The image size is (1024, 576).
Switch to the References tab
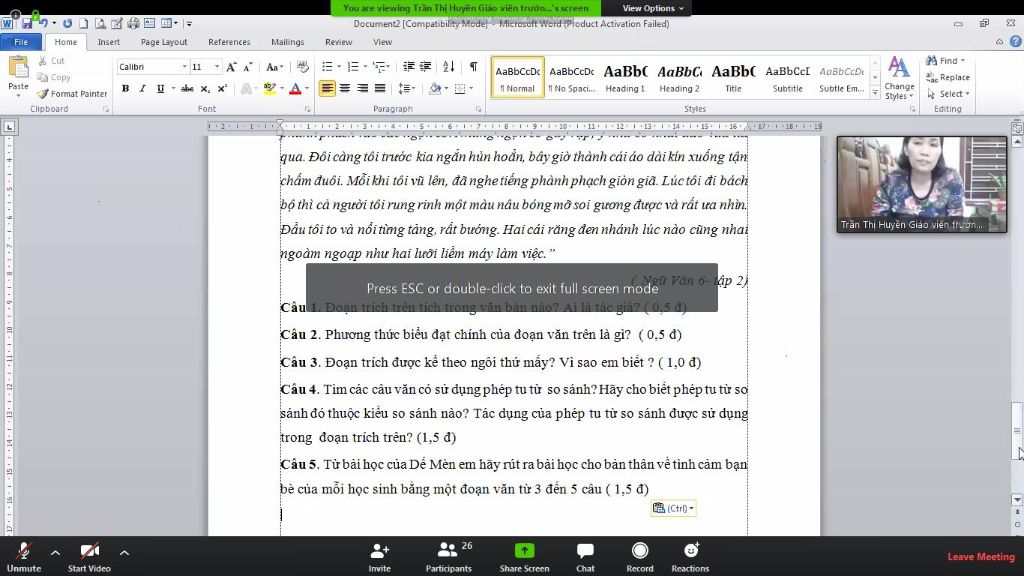[x=229, y=42]
